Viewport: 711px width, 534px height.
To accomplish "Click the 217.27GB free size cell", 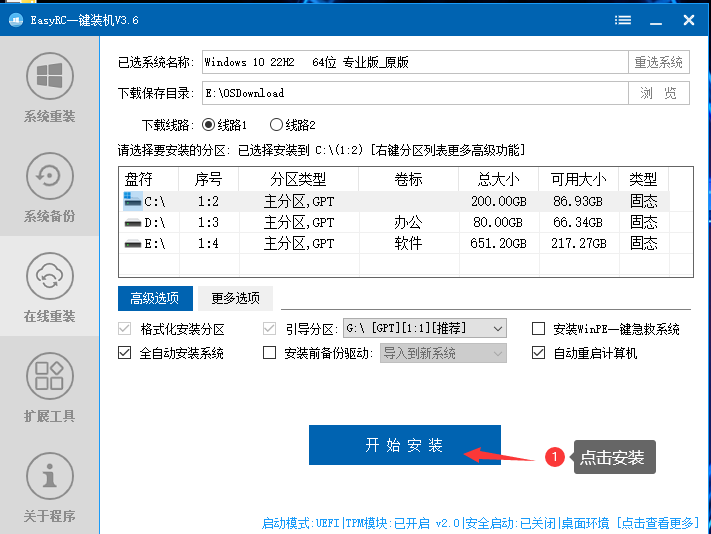I will click(579, 244).
